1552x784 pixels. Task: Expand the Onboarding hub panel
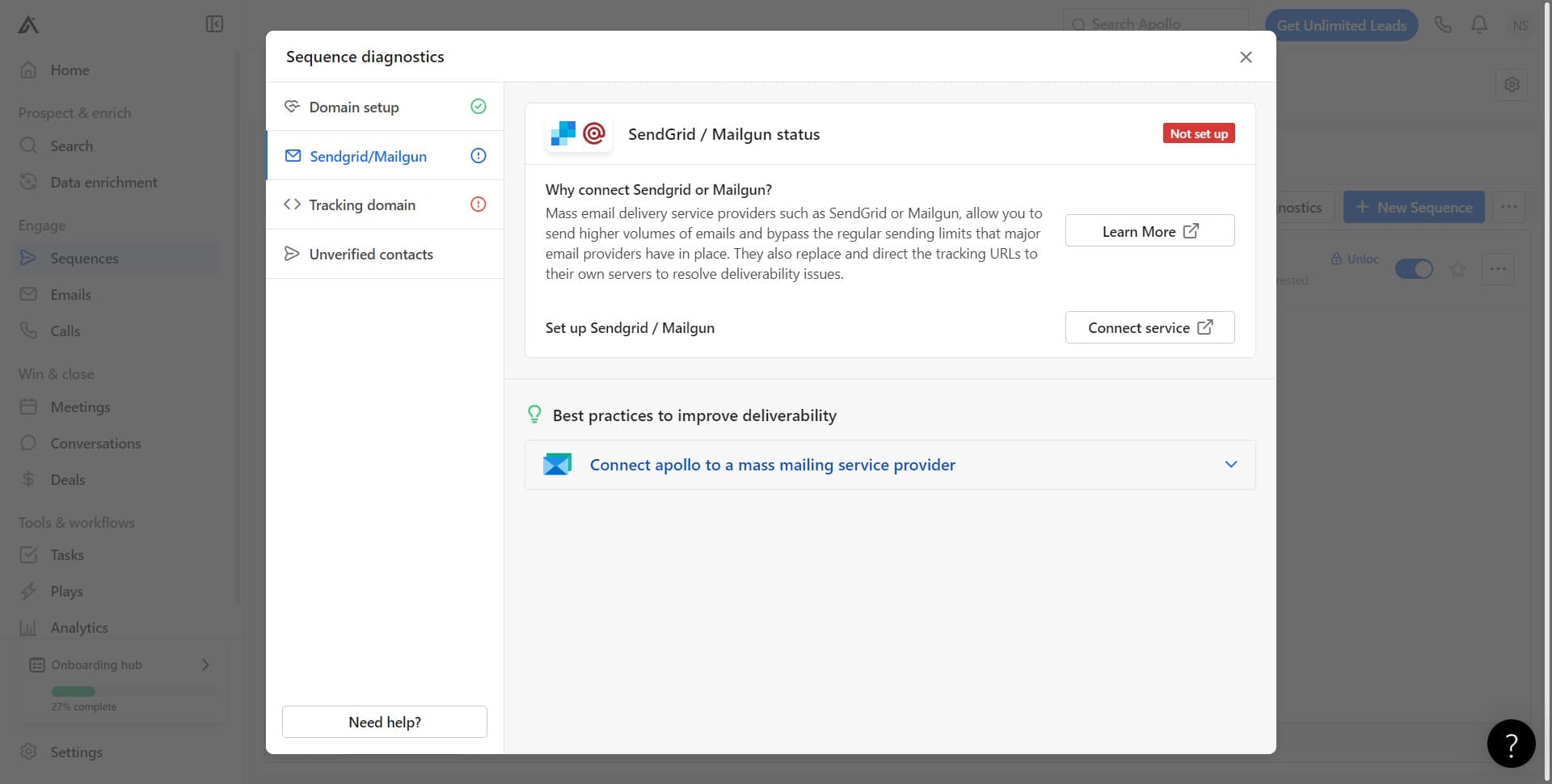(x=205, y=664)
